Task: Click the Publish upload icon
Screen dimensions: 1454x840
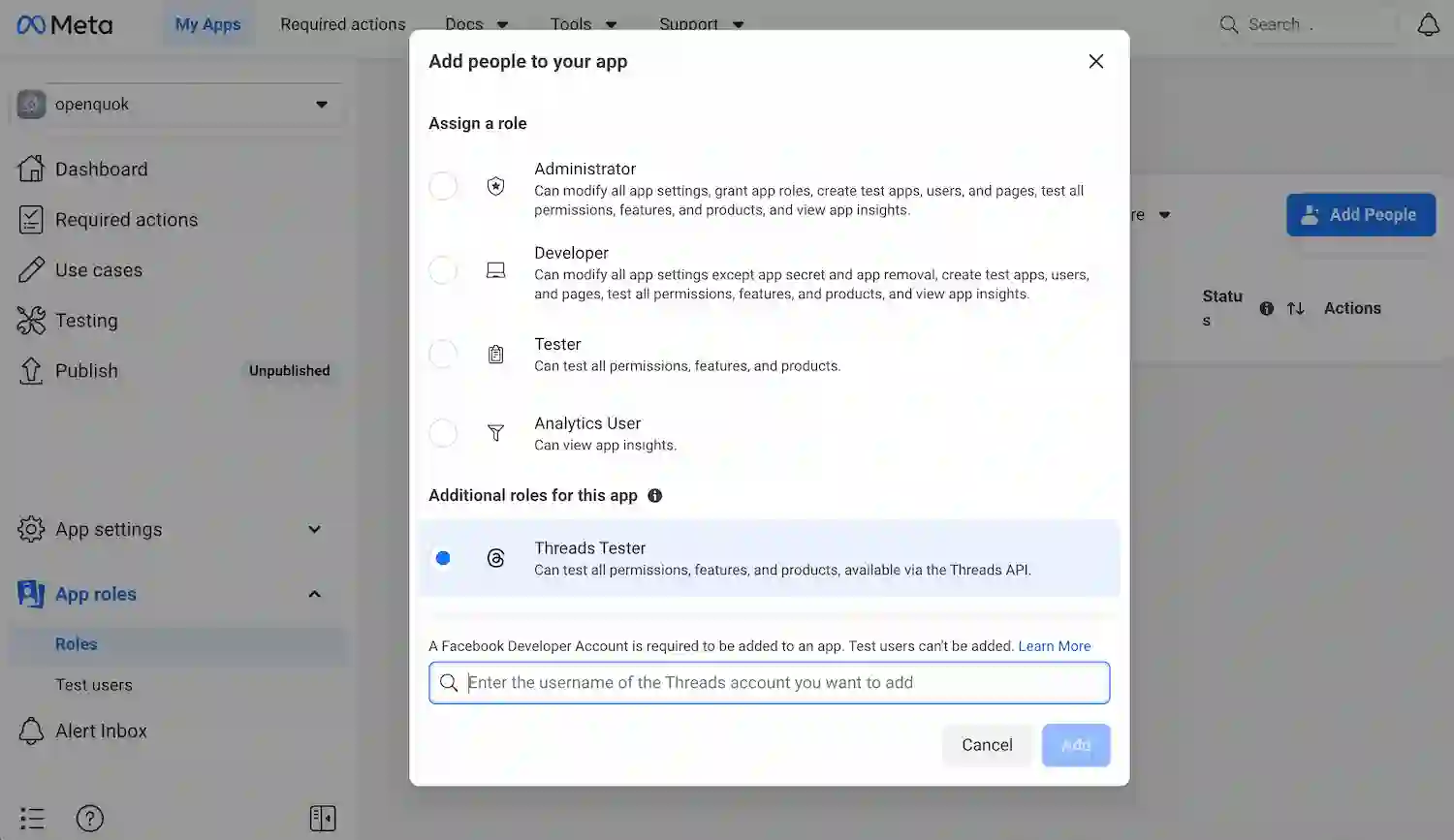Action: tap(31, 371)
